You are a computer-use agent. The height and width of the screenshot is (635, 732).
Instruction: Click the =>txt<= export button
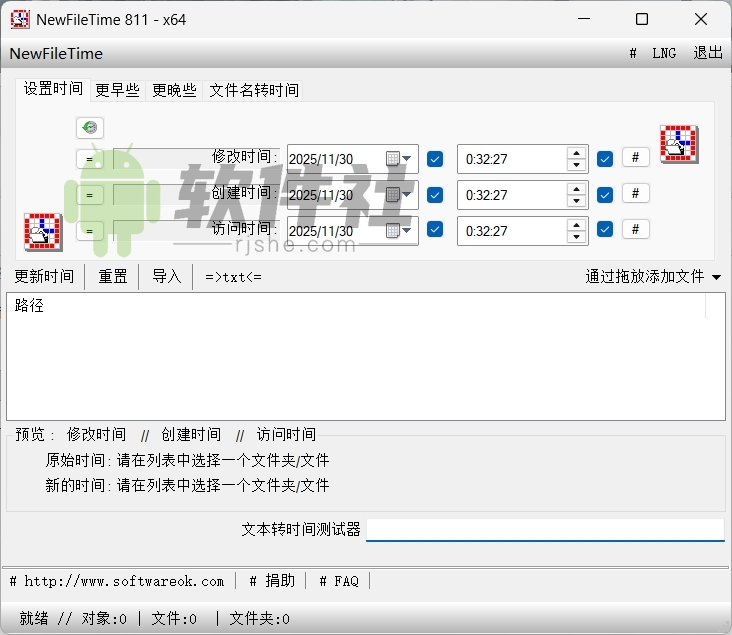(x=233, y=277)
